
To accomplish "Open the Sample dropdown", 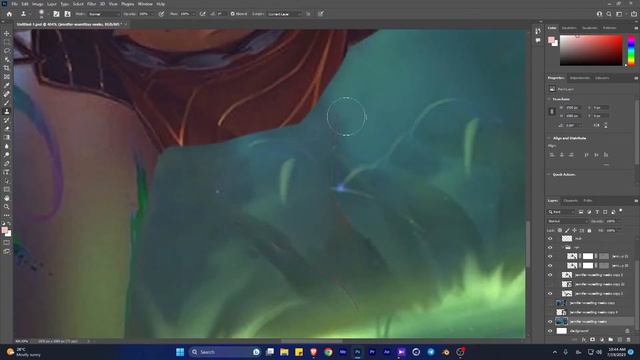I will coord(284,14).
